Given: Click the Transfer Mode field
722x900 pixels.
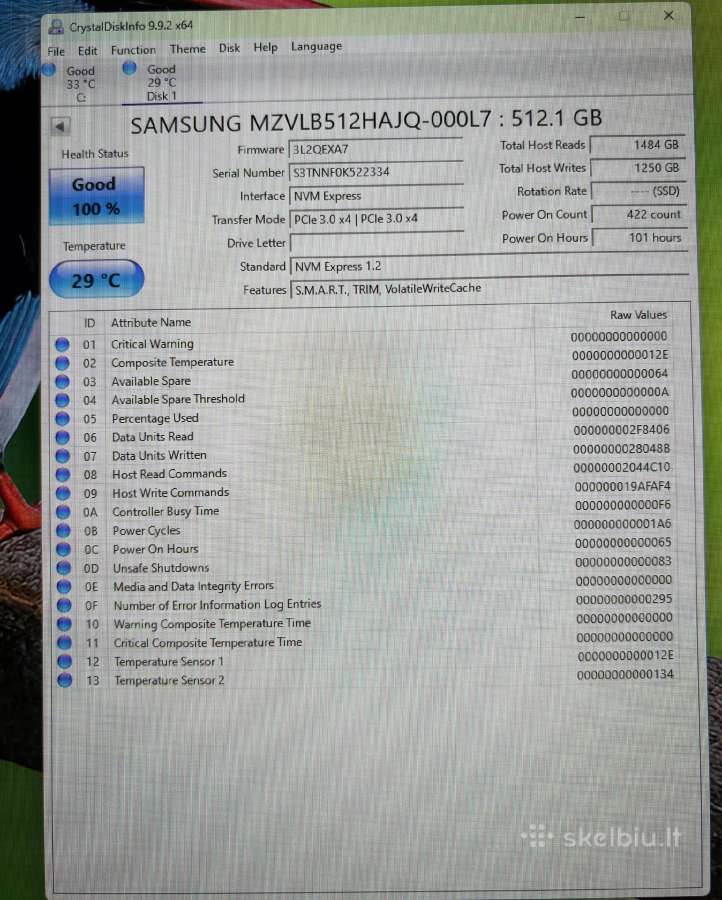Looking at the screenshot, I should (376, 219).
